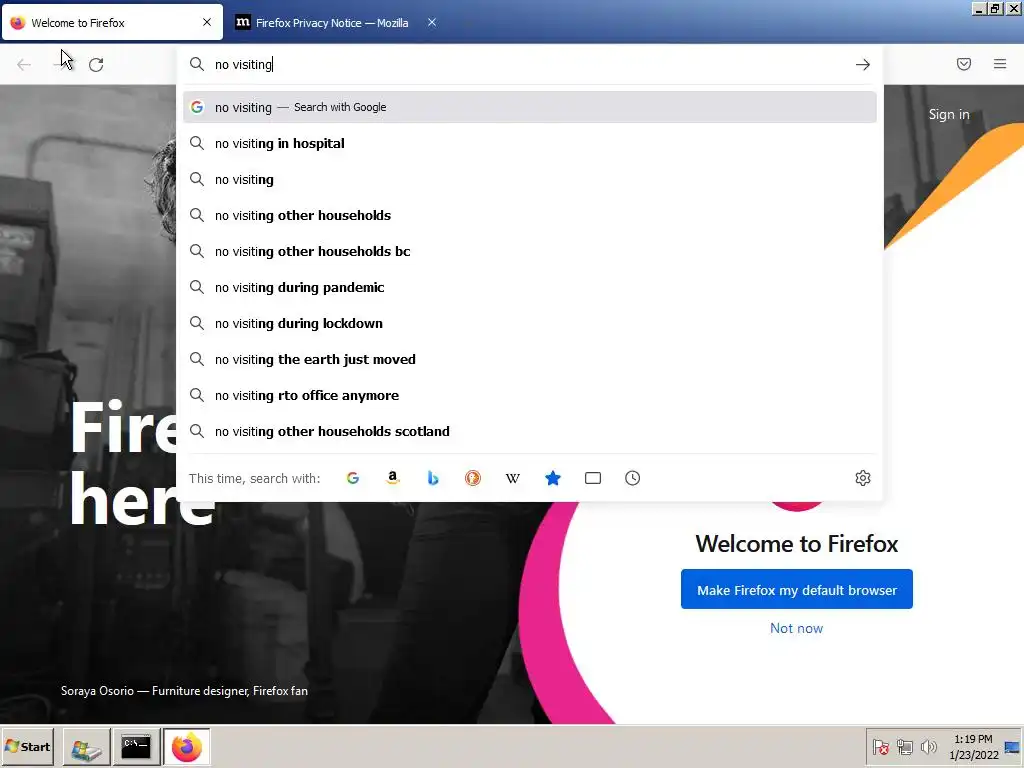The image size is (1024, 768).
Task: Search this time with Amazon
Action: (x=392, y=478)
